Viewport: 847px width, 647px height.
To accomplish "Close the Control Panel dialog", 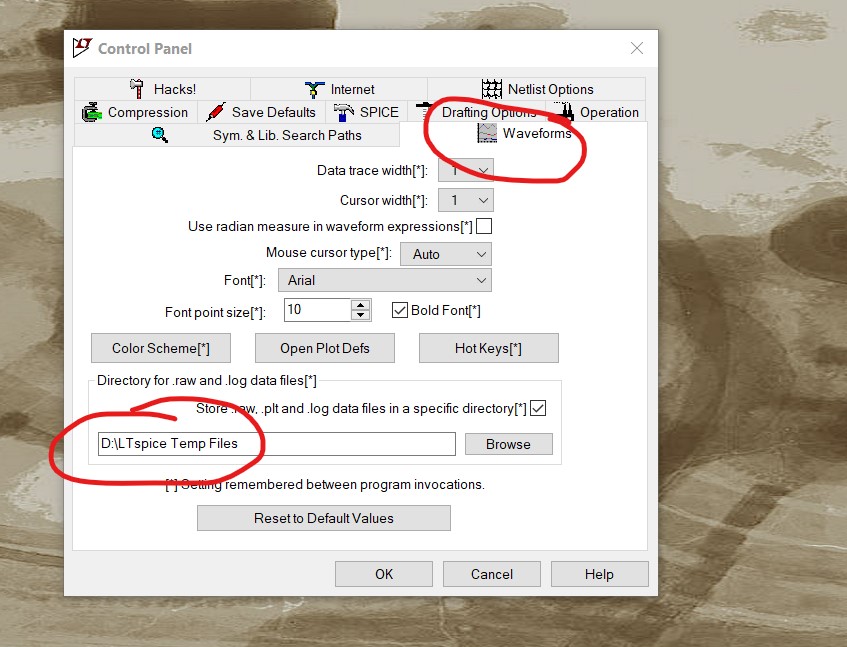I will pyautogui.click(x=637, y=48).
